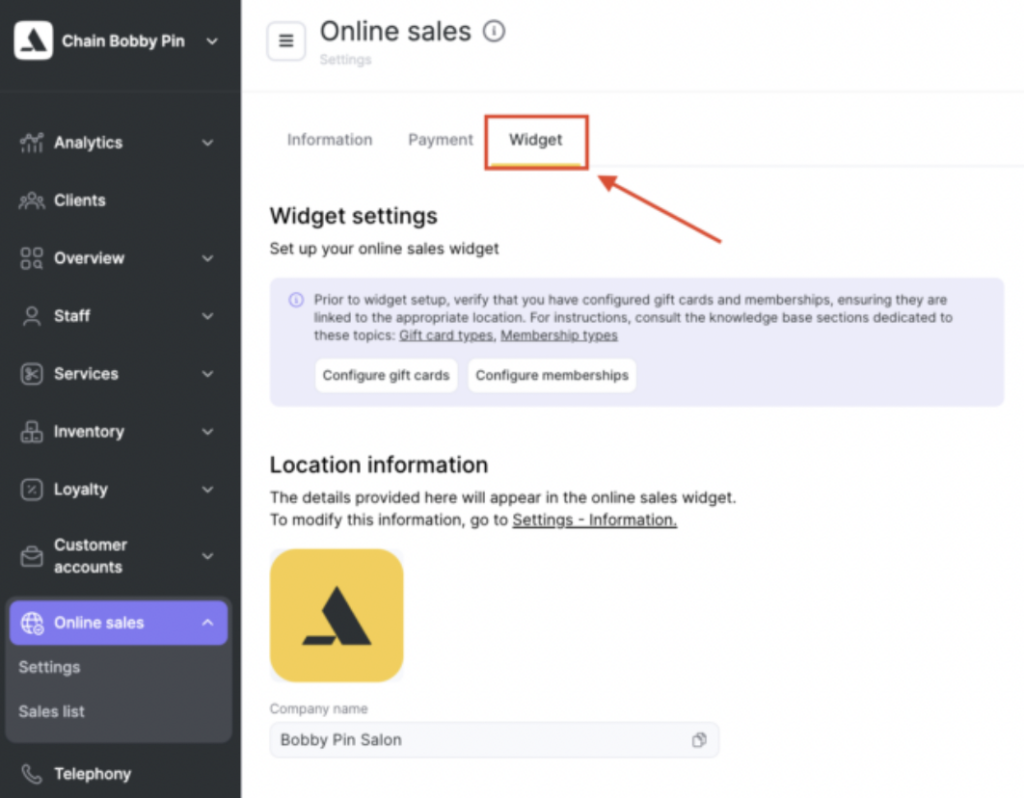Click the copy icon in Company name field

coord(699,740)
